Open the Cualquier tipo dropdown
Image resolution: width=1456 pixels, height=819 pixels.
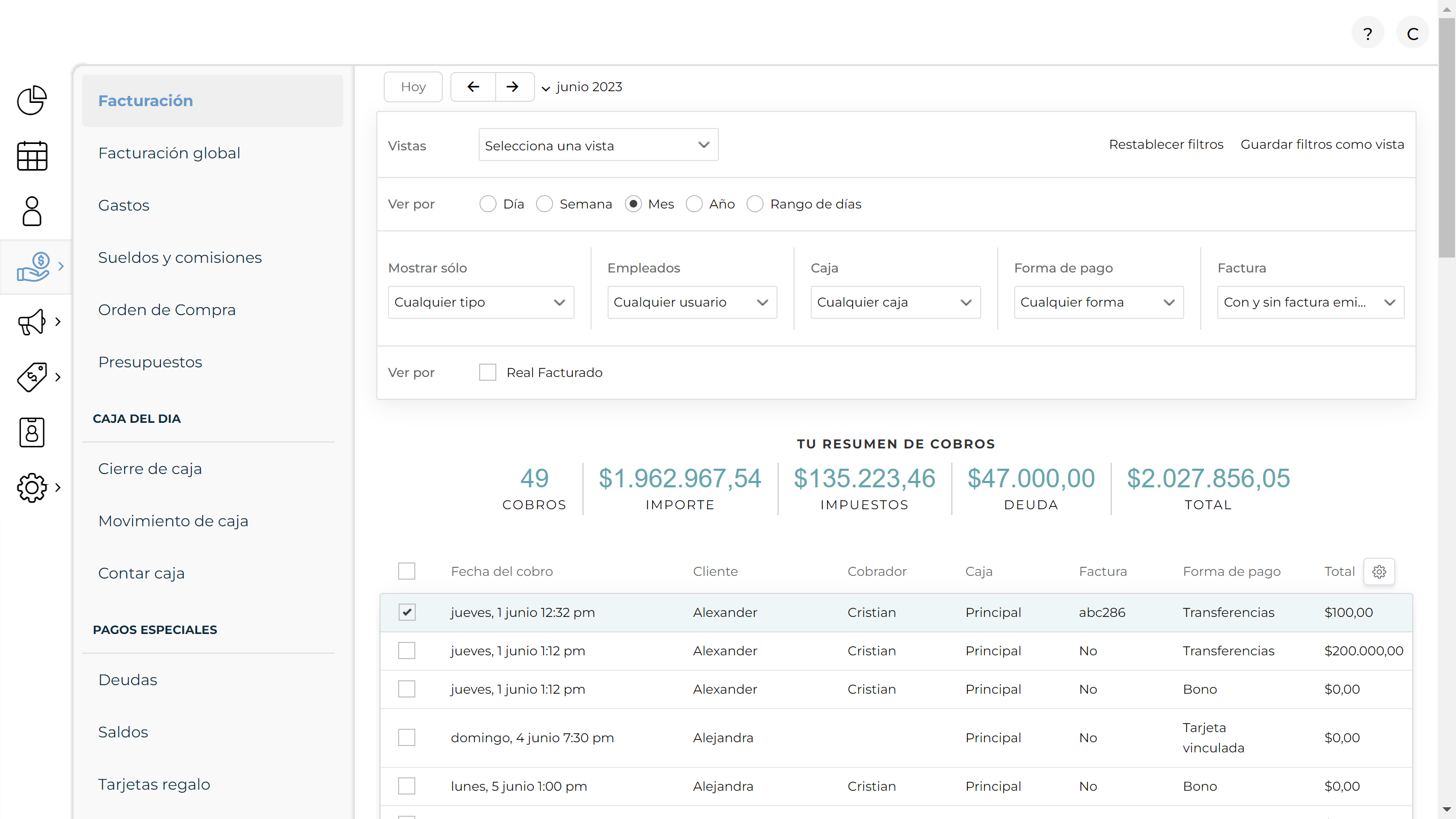point(480,302)
